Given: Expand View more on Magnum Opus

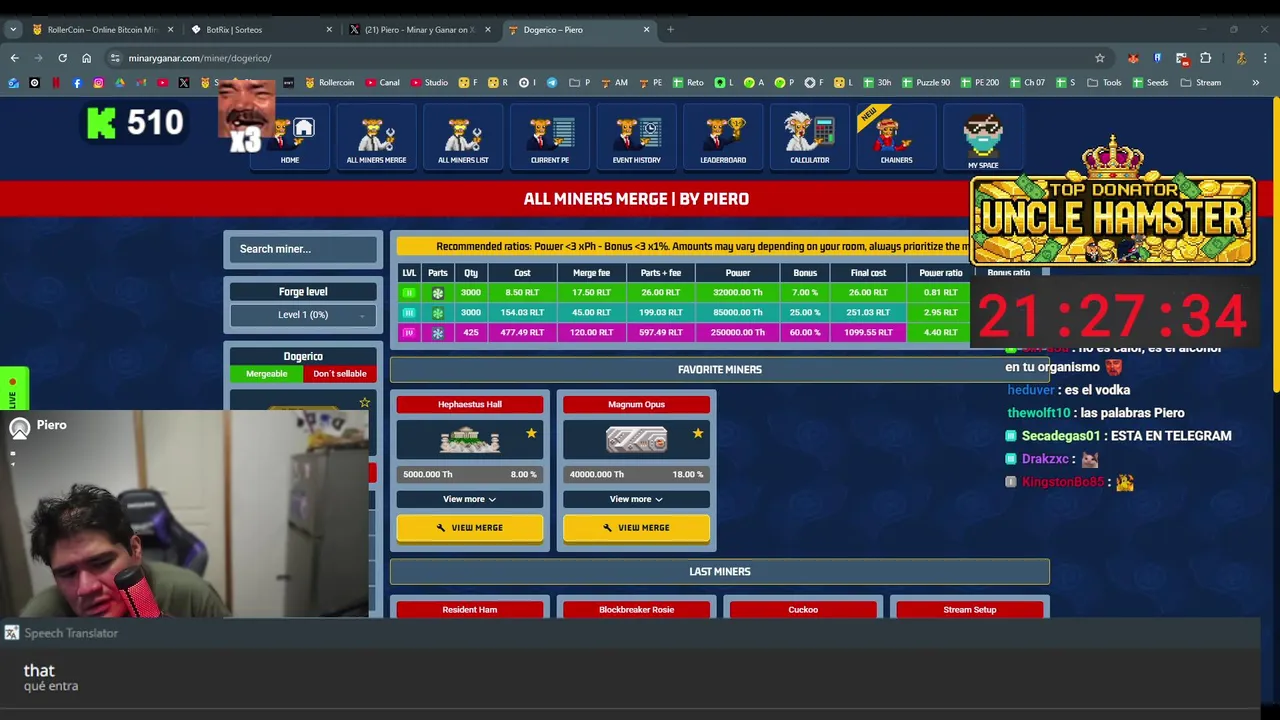Looking at the screenshot, I should point(636,499).
